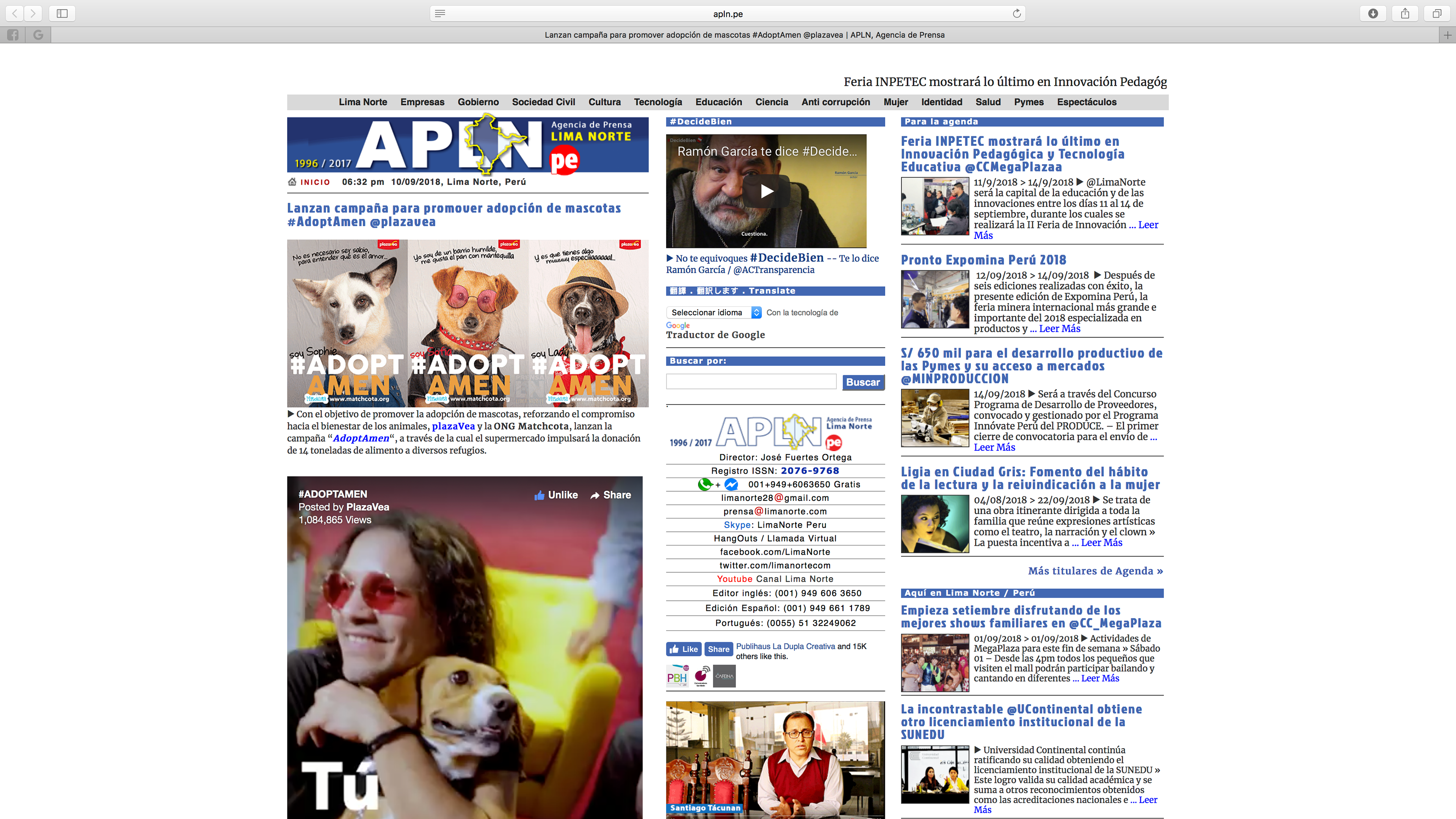Click the Expomina article thumbnail
The image size is (1456, 819).
pyautogui.click(x=935, y=300)
